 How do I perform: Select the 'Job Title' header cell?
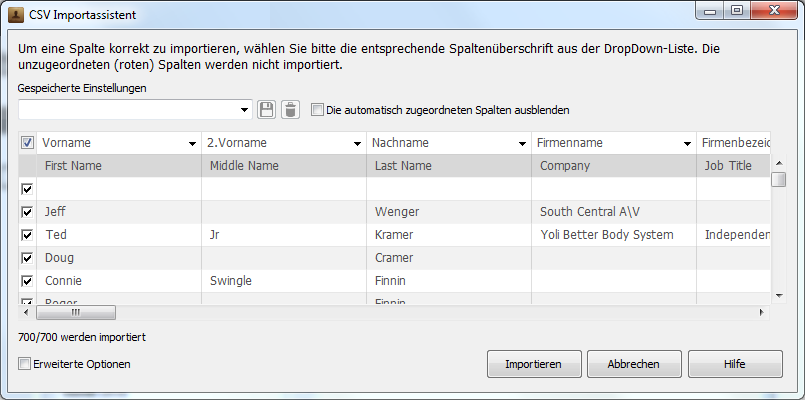733,166
